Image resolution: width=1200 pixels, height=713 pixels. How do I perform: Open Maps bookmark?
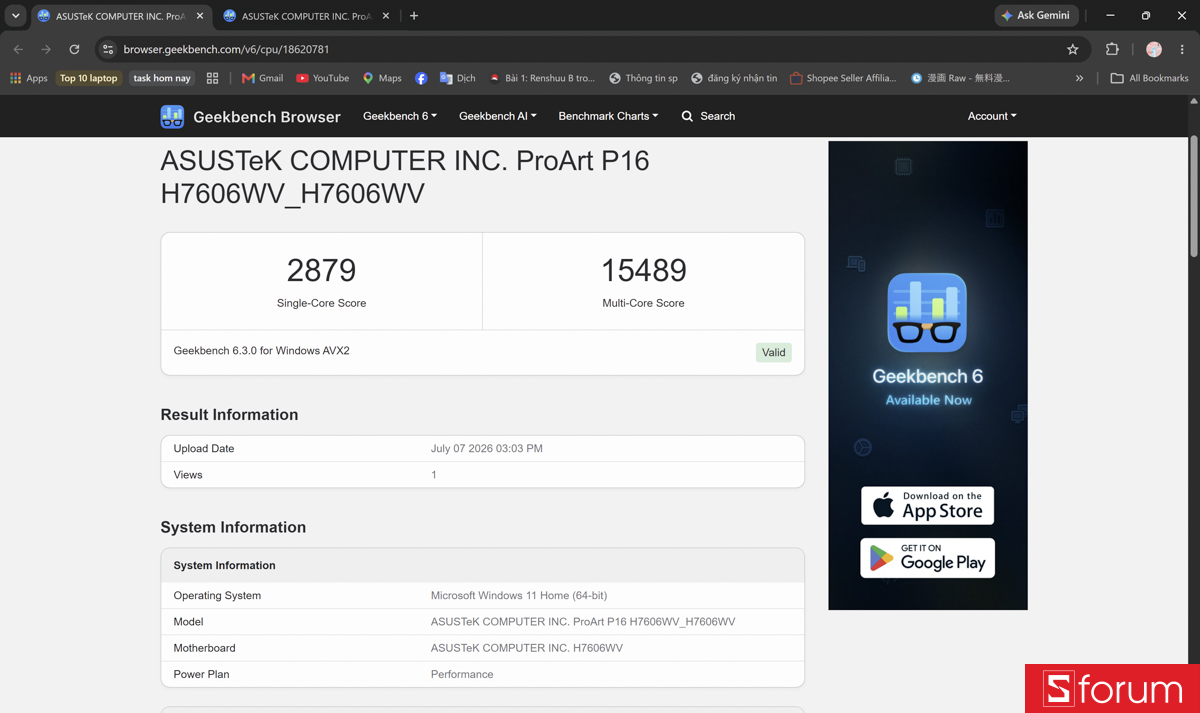coord(382,78)
